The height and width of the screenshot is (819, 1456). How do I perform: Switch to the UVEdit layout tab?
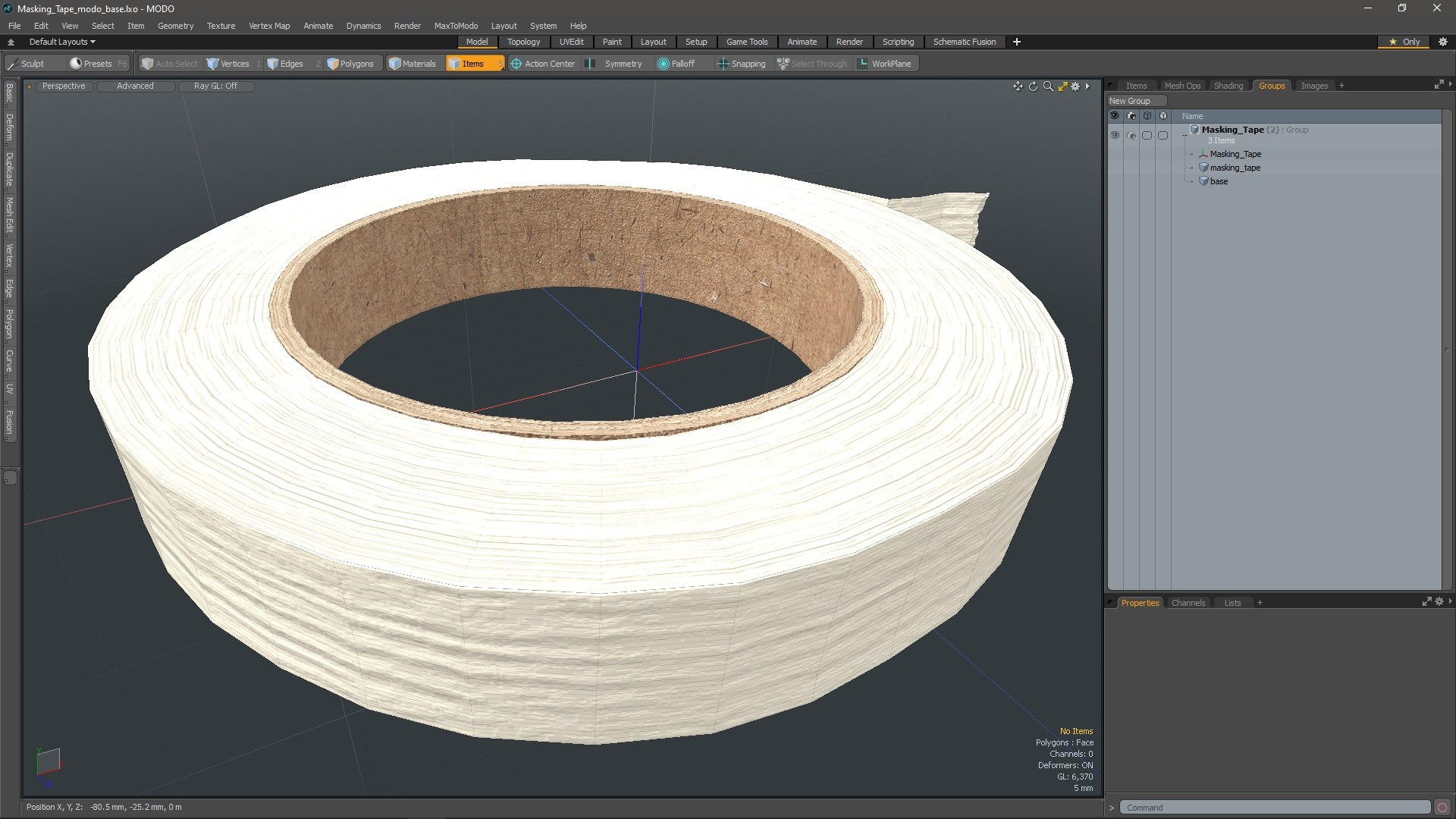point(571,42)
